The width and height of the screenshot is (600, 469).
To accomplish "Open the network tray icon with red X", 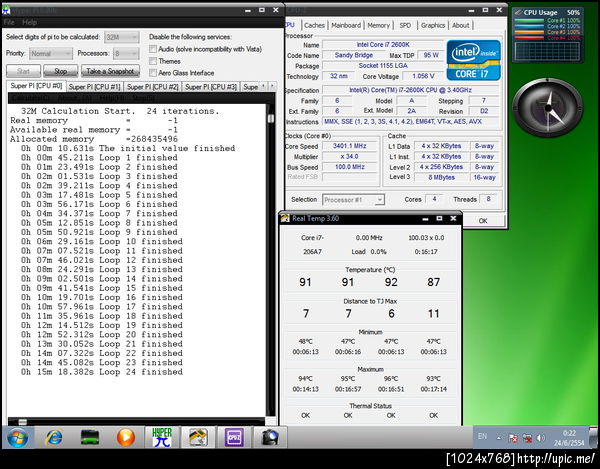I will (x=513, y=438).
